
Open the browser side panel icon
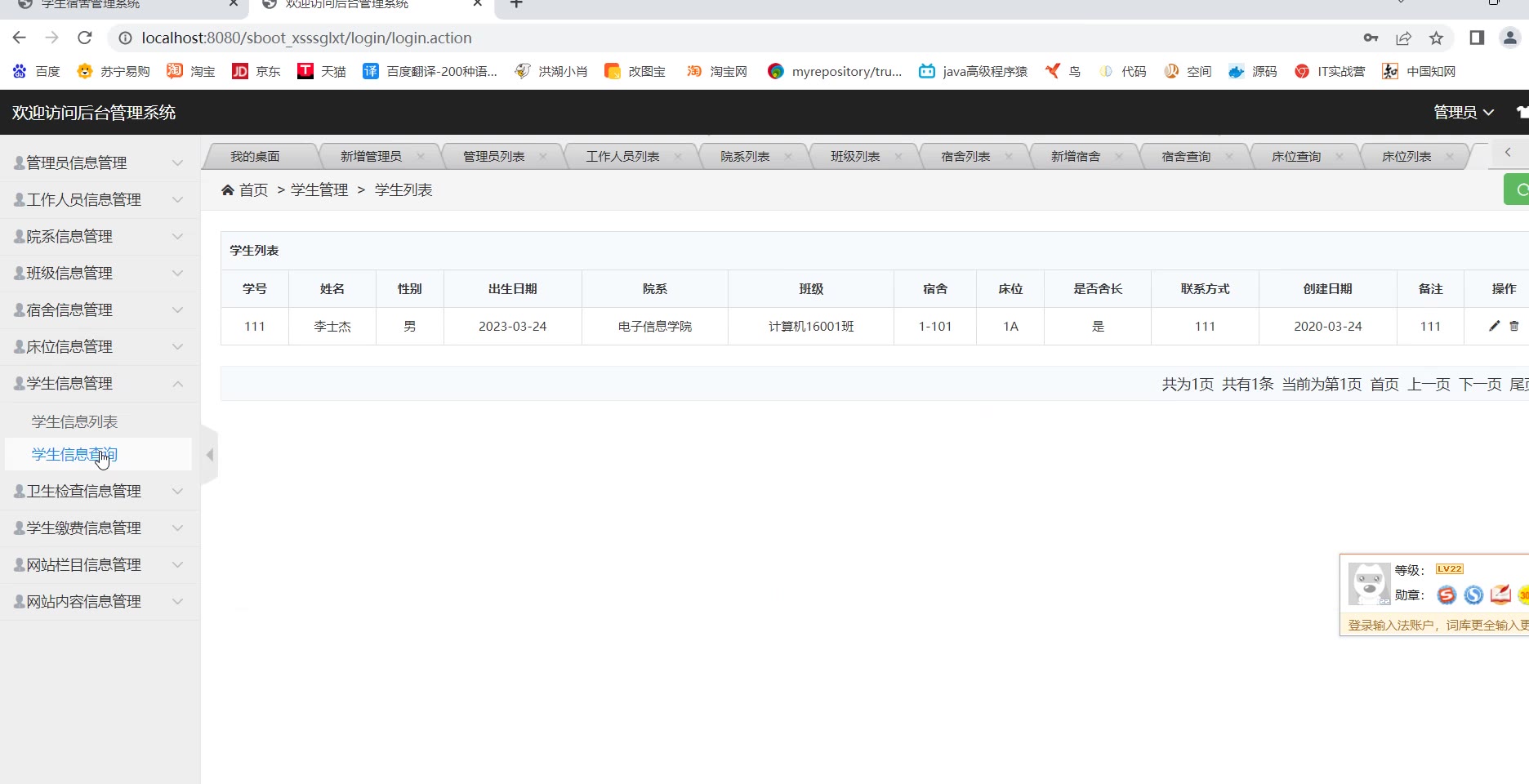point(1477,38)
